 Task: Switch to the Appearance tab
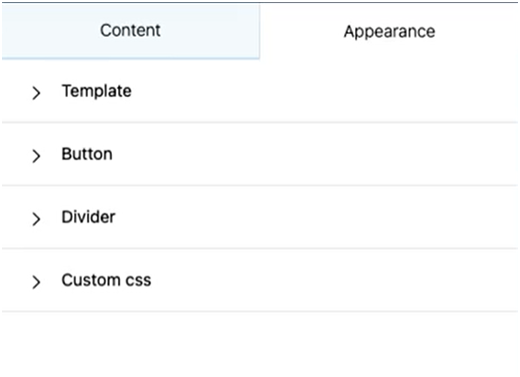click(389, 31)
